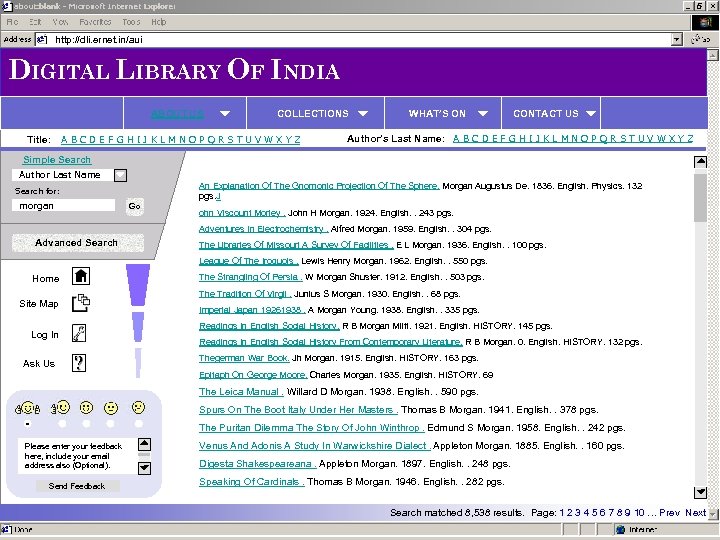
Task: Click the page icon in the status bar
Action: click(x=6, y=529)
